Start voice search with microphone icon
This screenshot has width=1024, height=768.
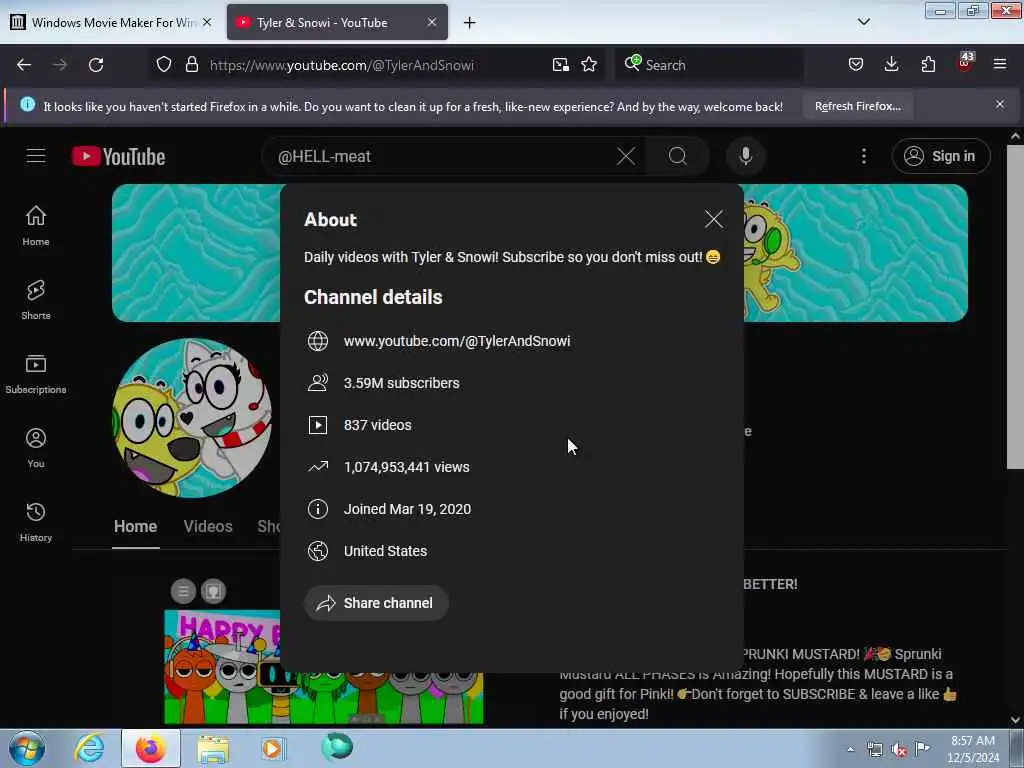745,156
